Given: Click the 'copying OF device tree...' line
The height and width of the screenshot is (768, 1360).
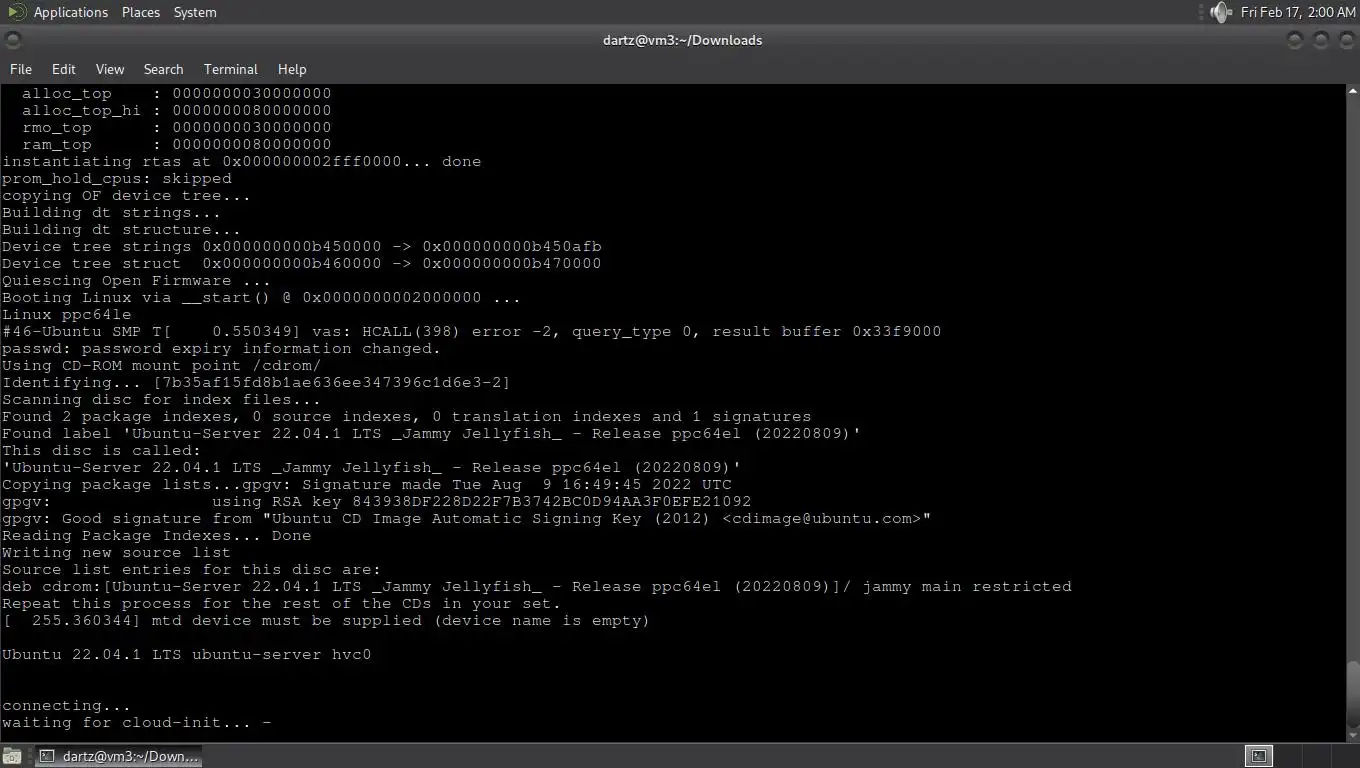Looking at the screenshot, I should [x=126, y=195].
